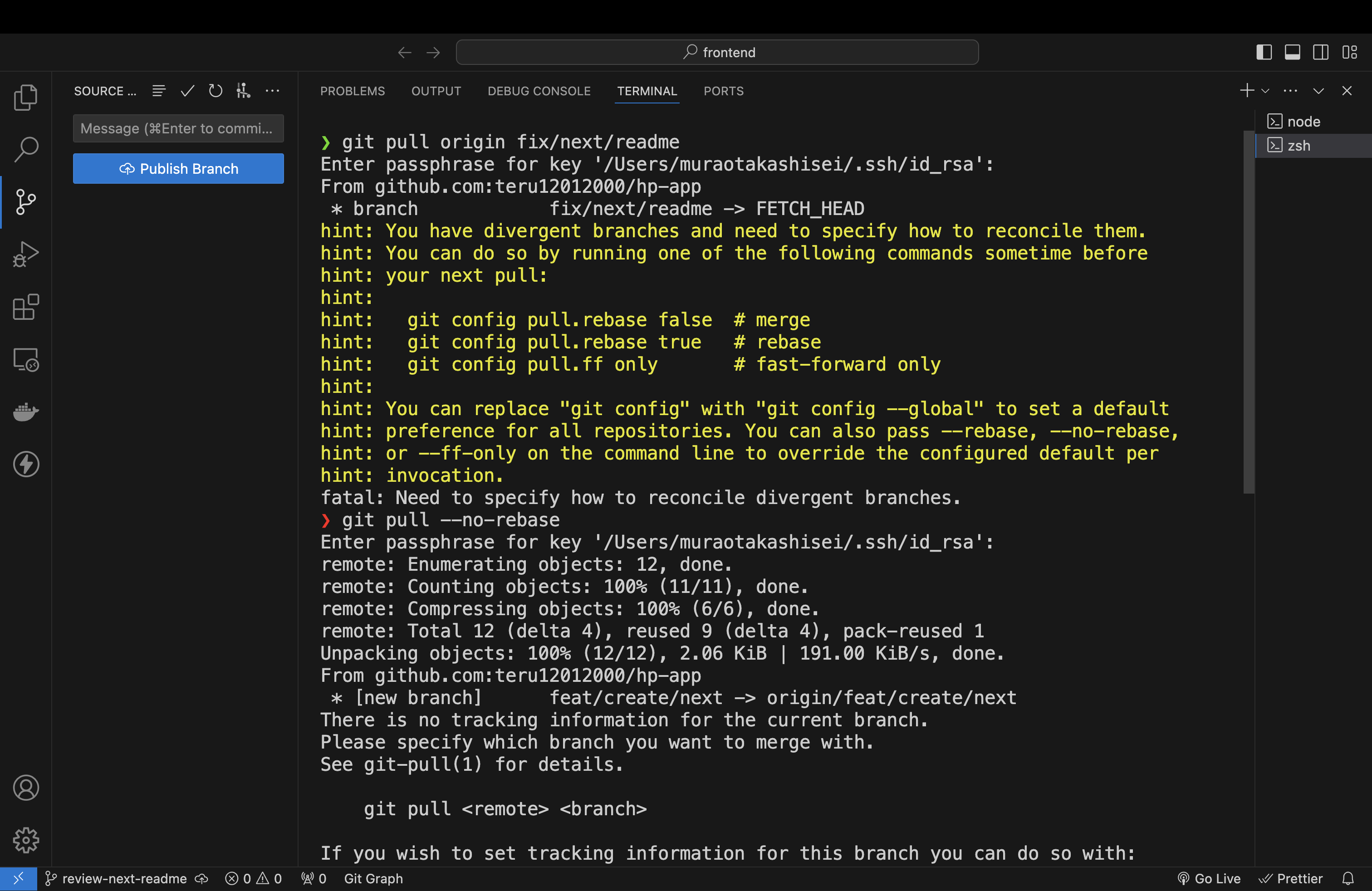Collapse the panel using the chevron

[1318, 91]
